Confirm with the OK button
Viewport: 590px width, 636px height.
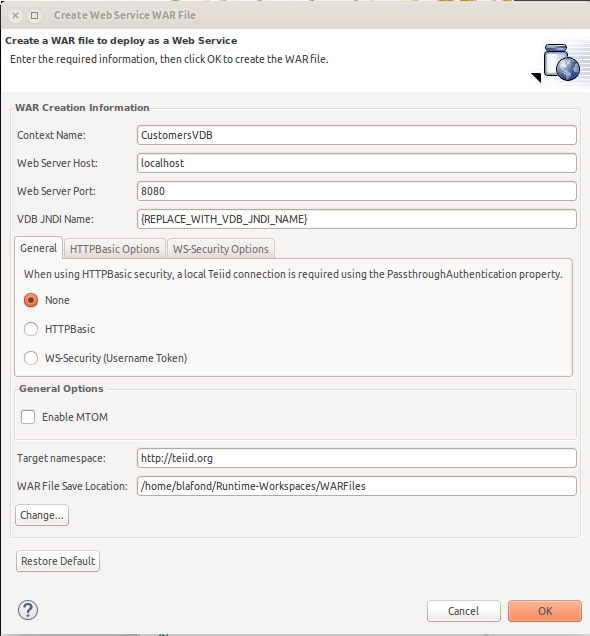coord(545,611)
